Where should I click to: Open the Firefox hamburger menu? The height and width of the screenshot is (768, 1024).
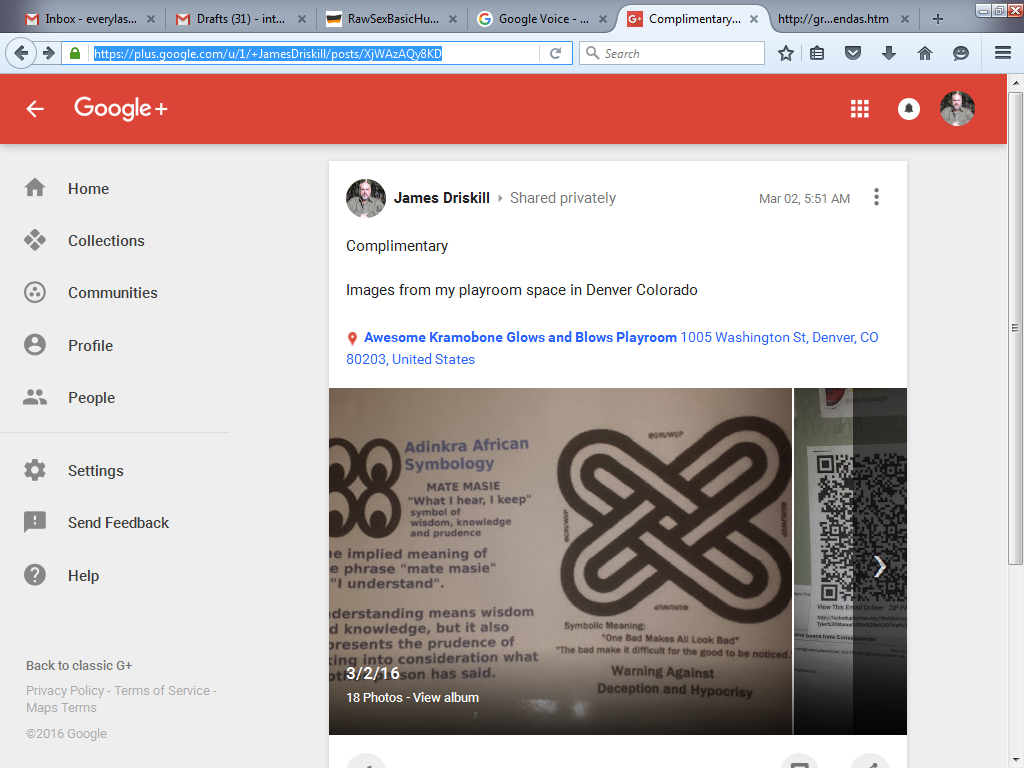click(1003, 54)
